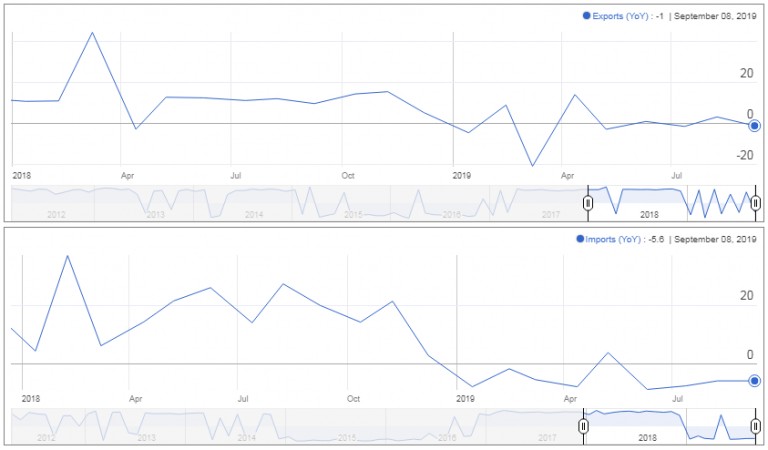Grab the right range handle of the Exports navigator
The height and width of the screenshot is (450, 768).
coord(755,203)
